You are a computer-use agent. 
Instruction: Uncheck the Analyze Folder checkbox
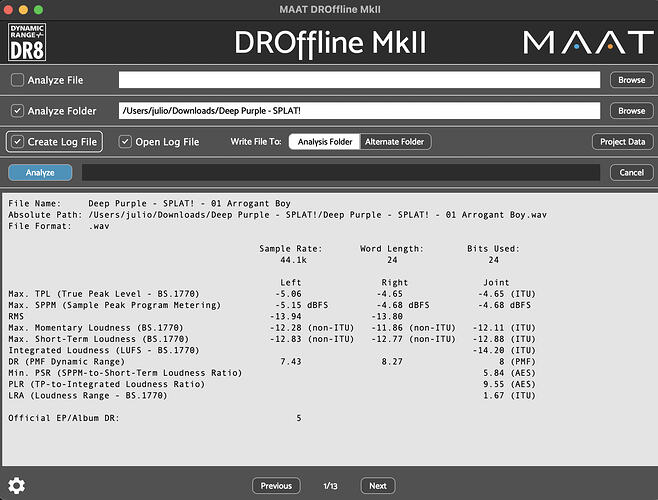pos(17,111)
